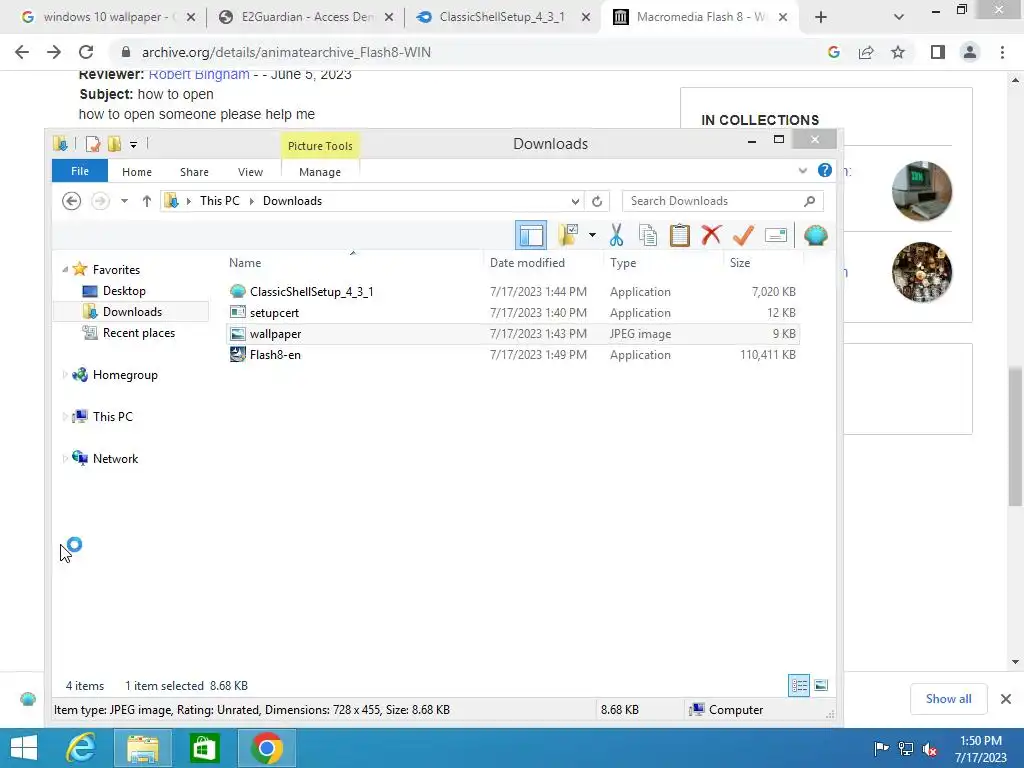Click the orange Properties checkmark icon
Viewport: 1024px width, 768px height.
(743, 235)
